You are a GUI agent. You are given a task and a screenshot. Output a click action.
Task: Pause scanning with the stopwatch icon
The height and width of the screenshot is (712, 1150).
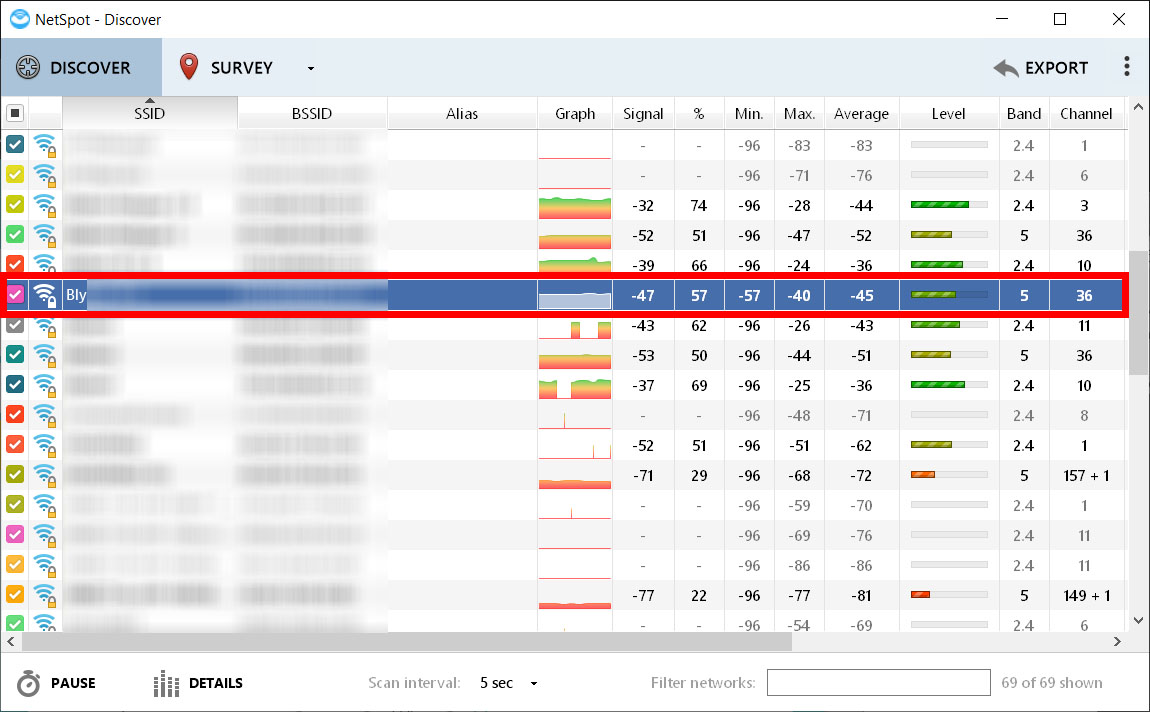tap(30, 684)
